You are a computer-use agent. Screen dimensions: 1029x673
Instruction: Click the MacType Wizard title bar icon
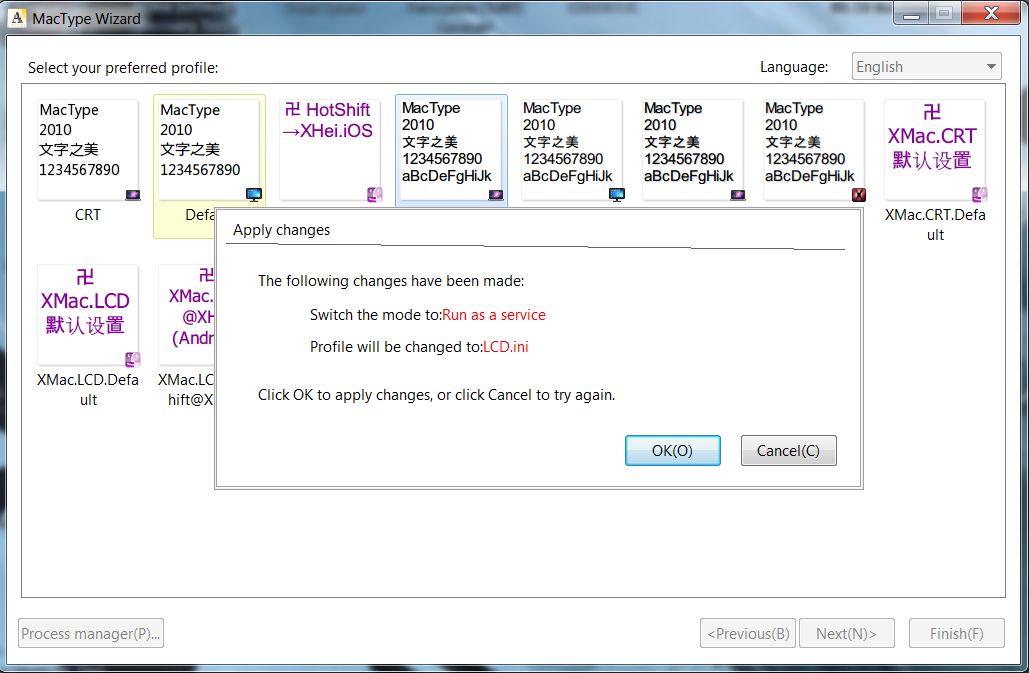(18, 18)
